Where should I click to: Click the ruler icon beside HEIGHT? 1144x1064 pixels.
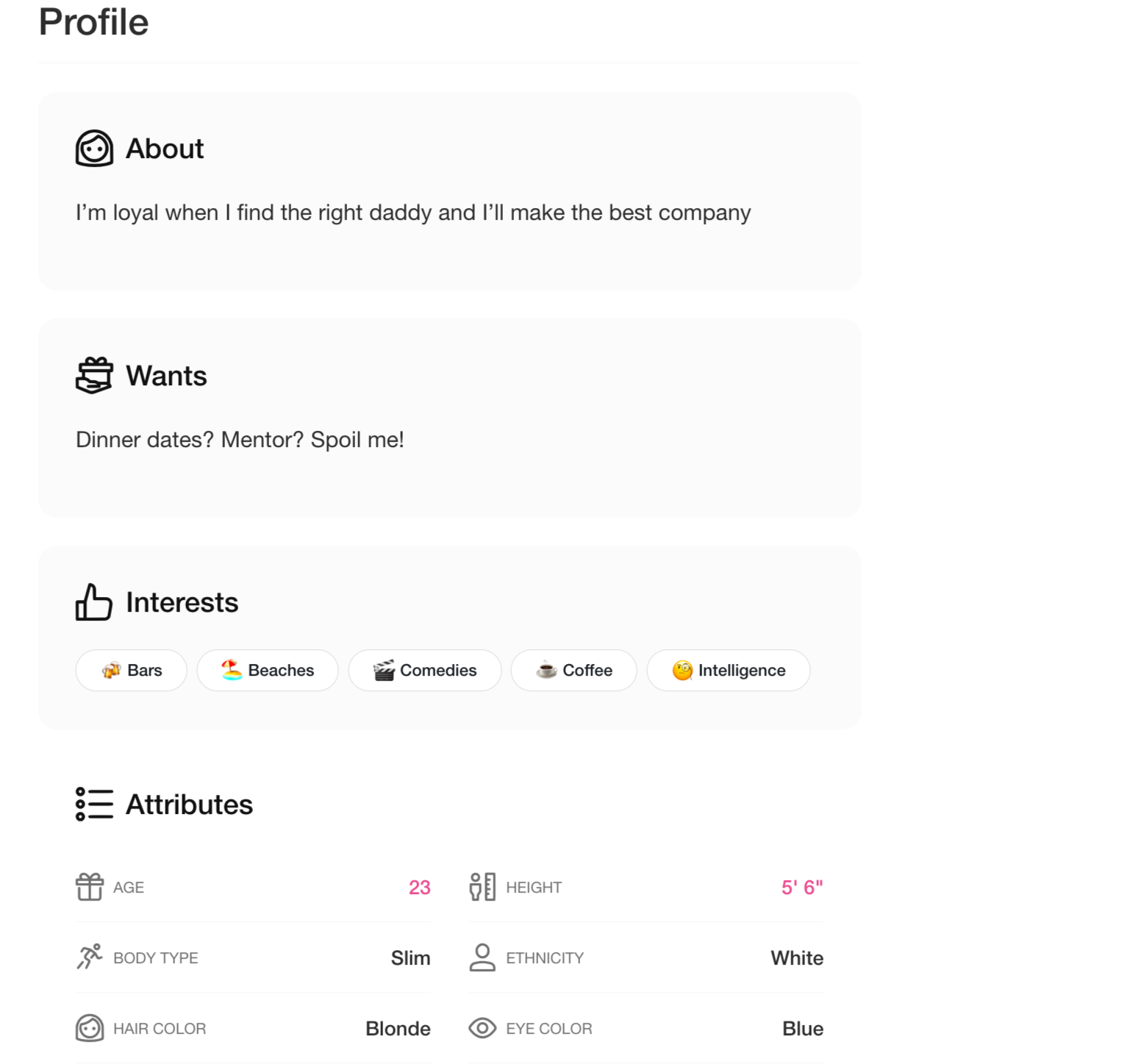(x=482, y=887)
